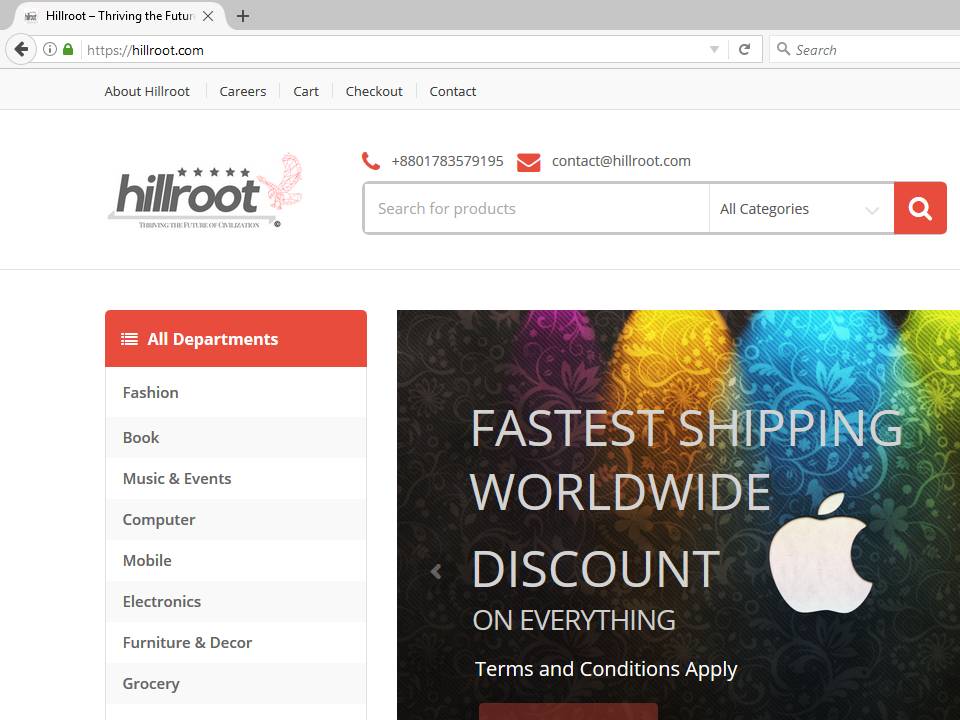Open the All Categories dropdown
Screen dimensions: 960x720
click(x=800, y=209)
